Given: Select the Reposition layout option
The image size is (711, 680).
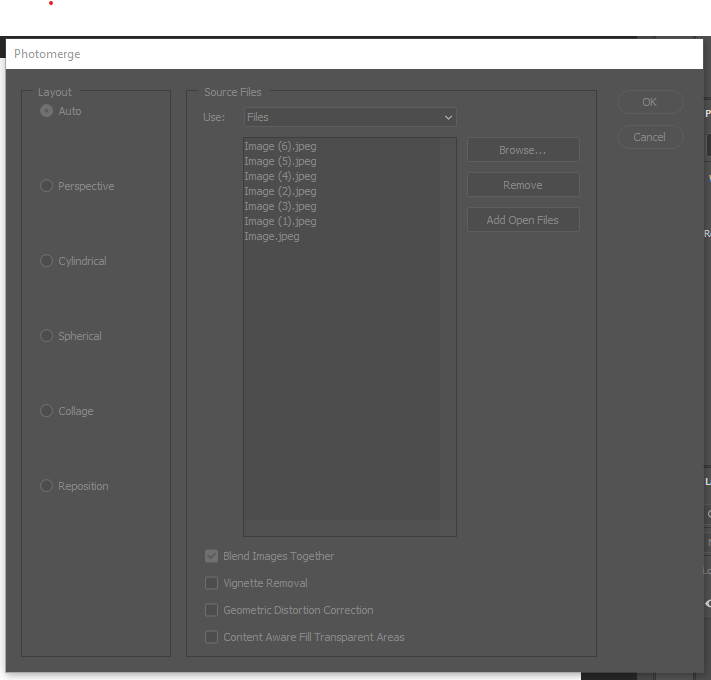Looking at the screenshot, I should (x=47, y=486).
